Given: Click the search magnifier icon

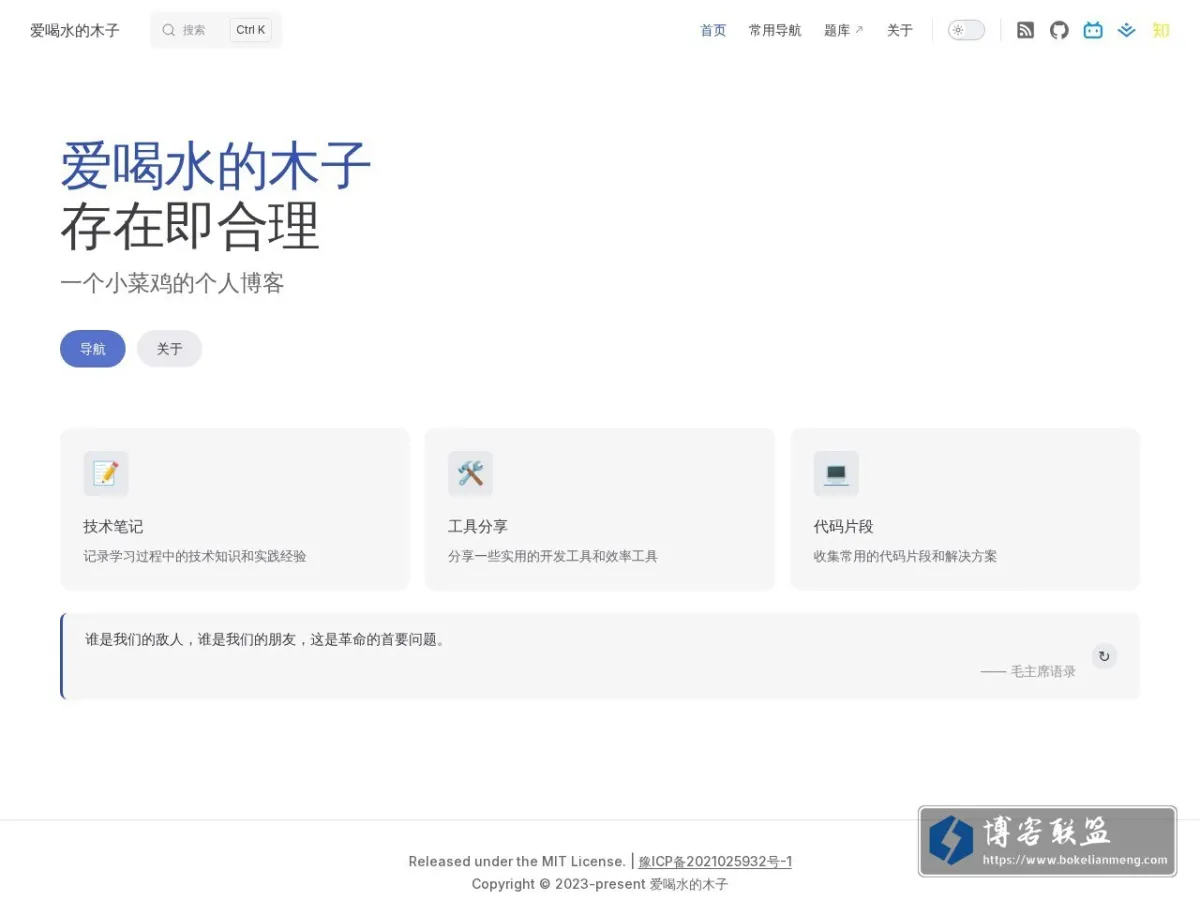Looking at the screenshot, I should [169, 30].
